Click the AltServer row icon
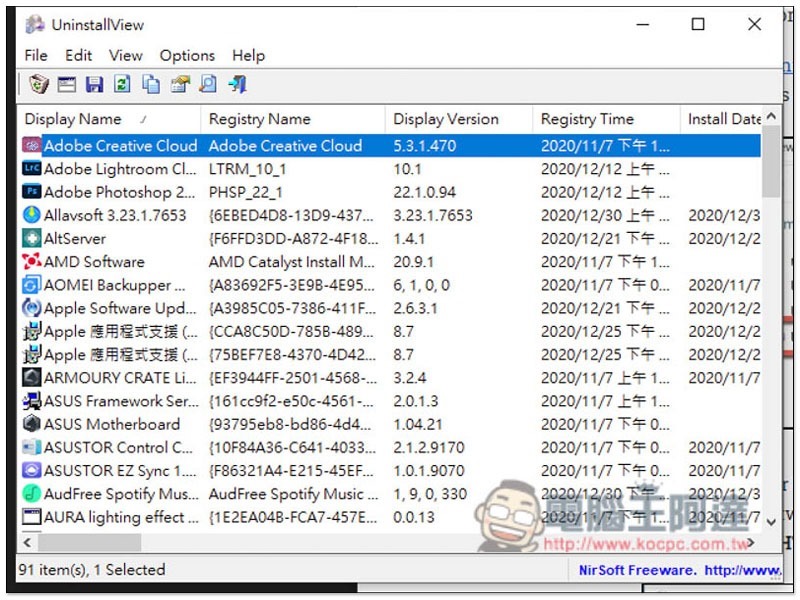This screenshot has width=800, height=600. click(32, 238)
